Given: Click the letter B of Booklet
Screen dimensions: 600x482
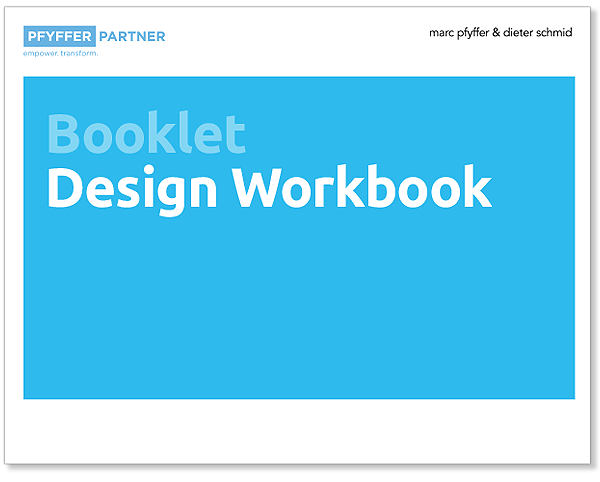Looking at the screenshot, I should pyautogui.click(x=63, y=136).
